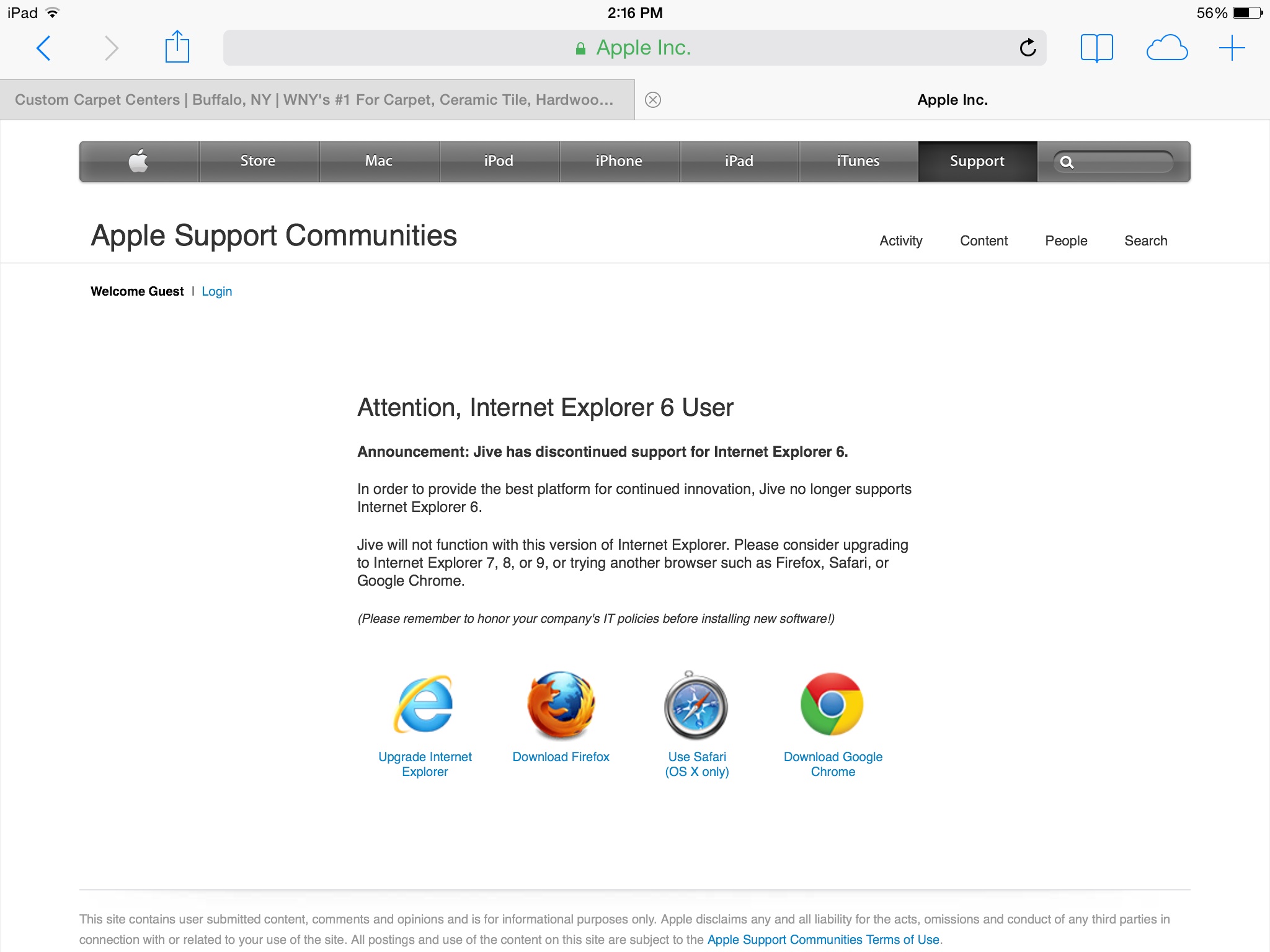
Task: Click the Internet Explorer browser icon
Action: pyautogui.click(x=425, y=705)
